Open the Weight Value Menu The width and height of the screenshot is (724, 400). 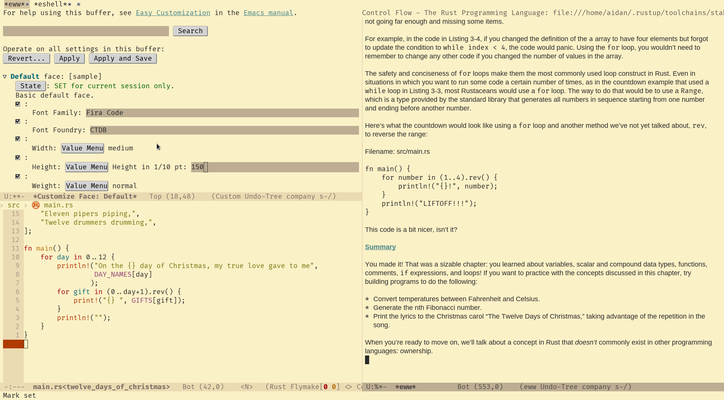86,186
